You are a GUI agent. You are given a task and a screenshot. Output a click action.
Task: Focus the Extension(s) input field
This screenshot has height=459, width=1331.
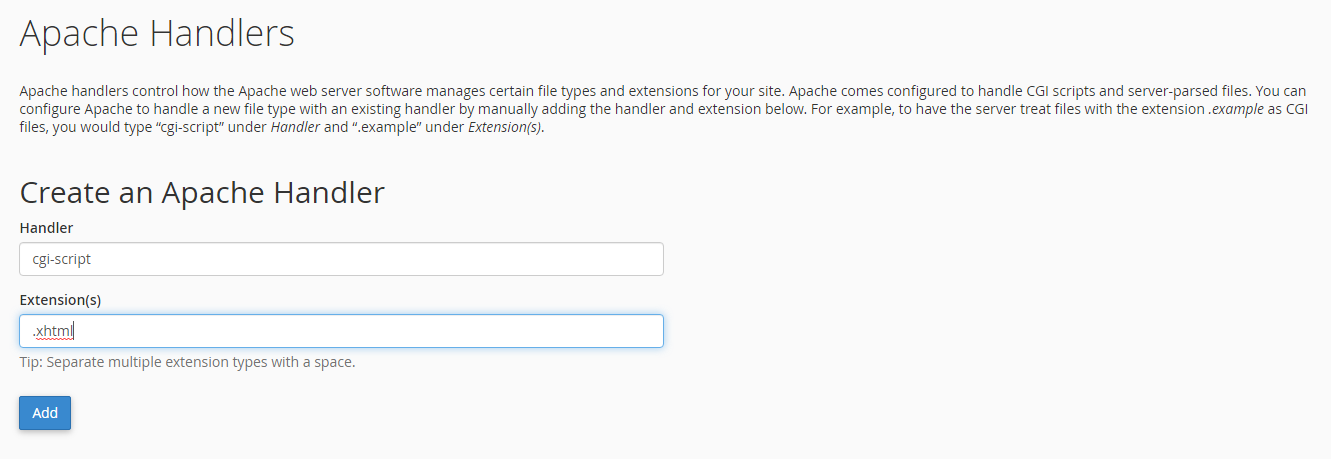tap(341, 331)
